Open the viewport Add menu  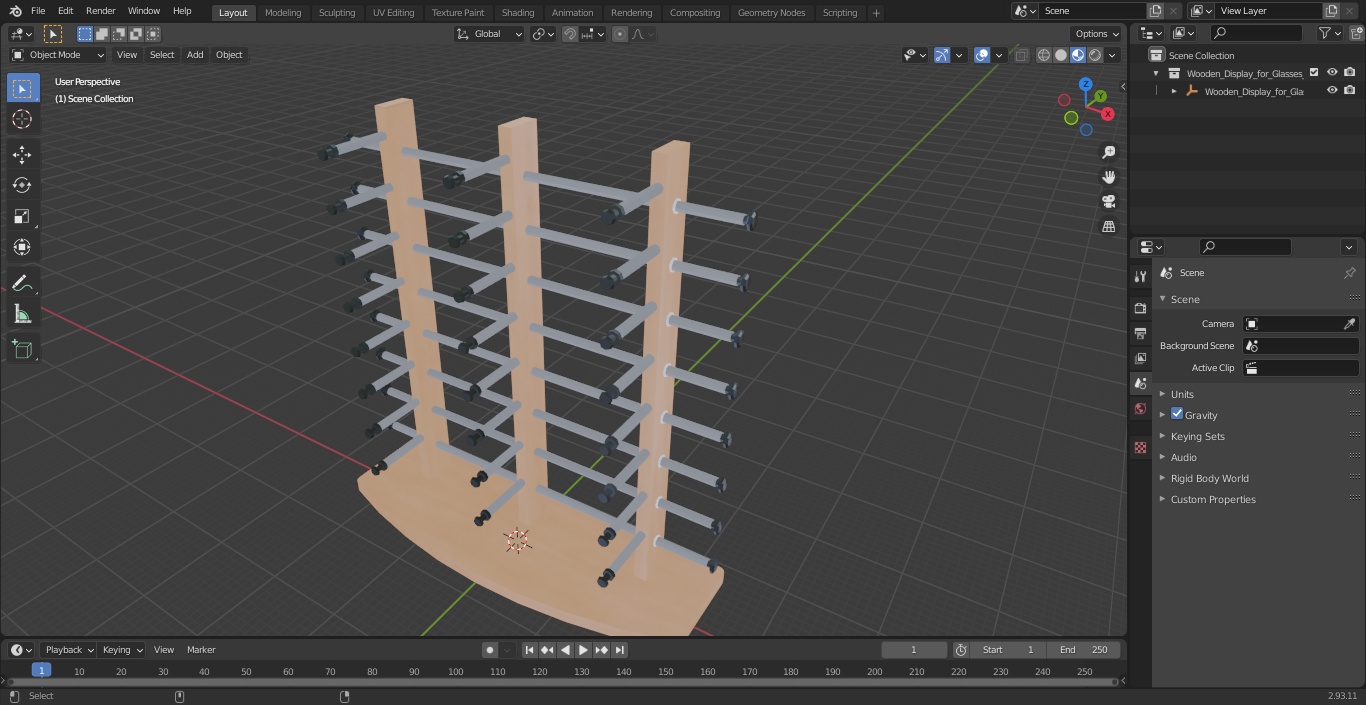(195, 55)
